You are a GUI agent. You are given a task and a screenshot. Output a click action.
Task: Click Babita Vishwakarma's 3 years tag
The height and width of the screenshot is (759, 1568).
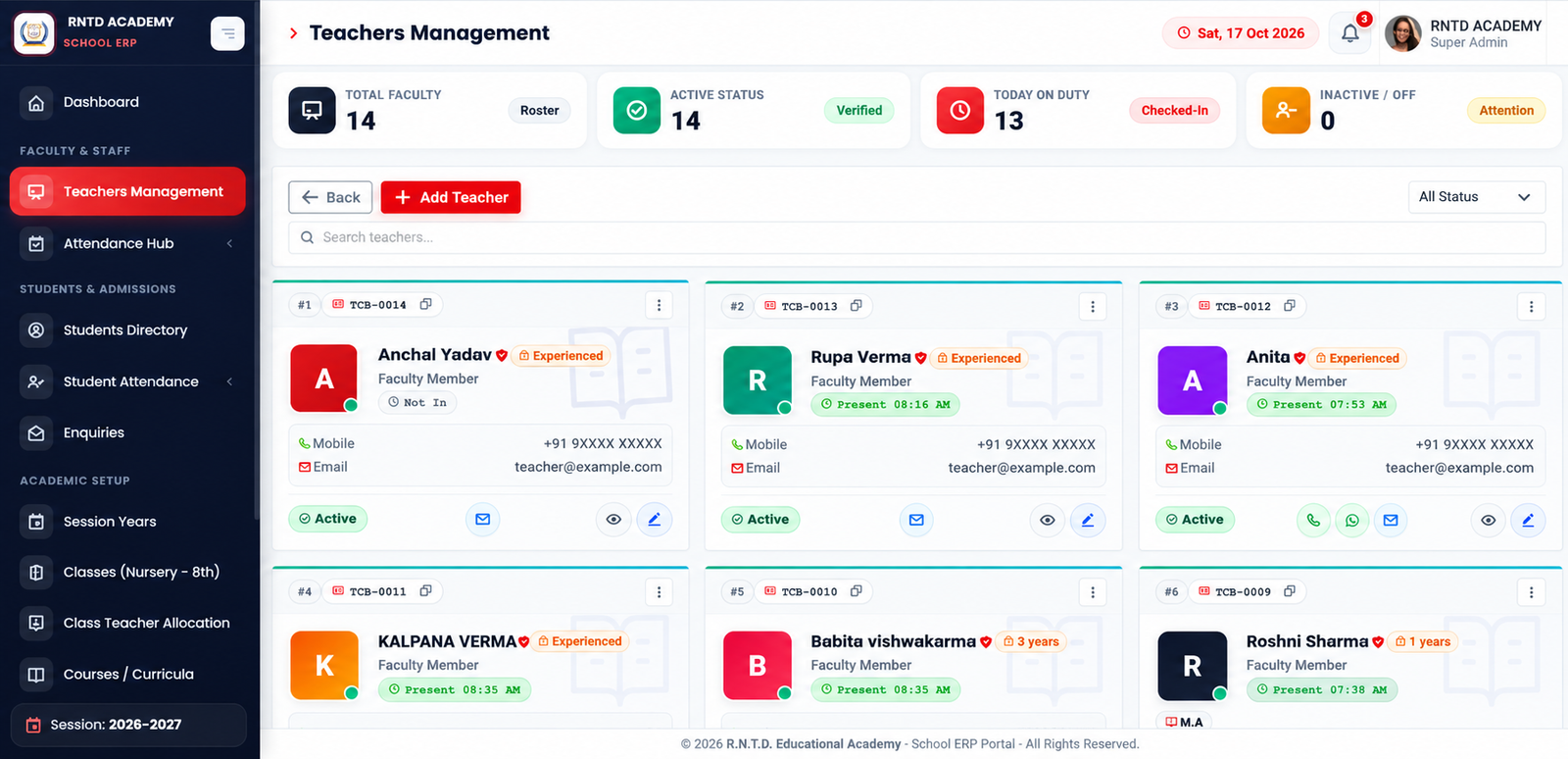(1032, 641)
